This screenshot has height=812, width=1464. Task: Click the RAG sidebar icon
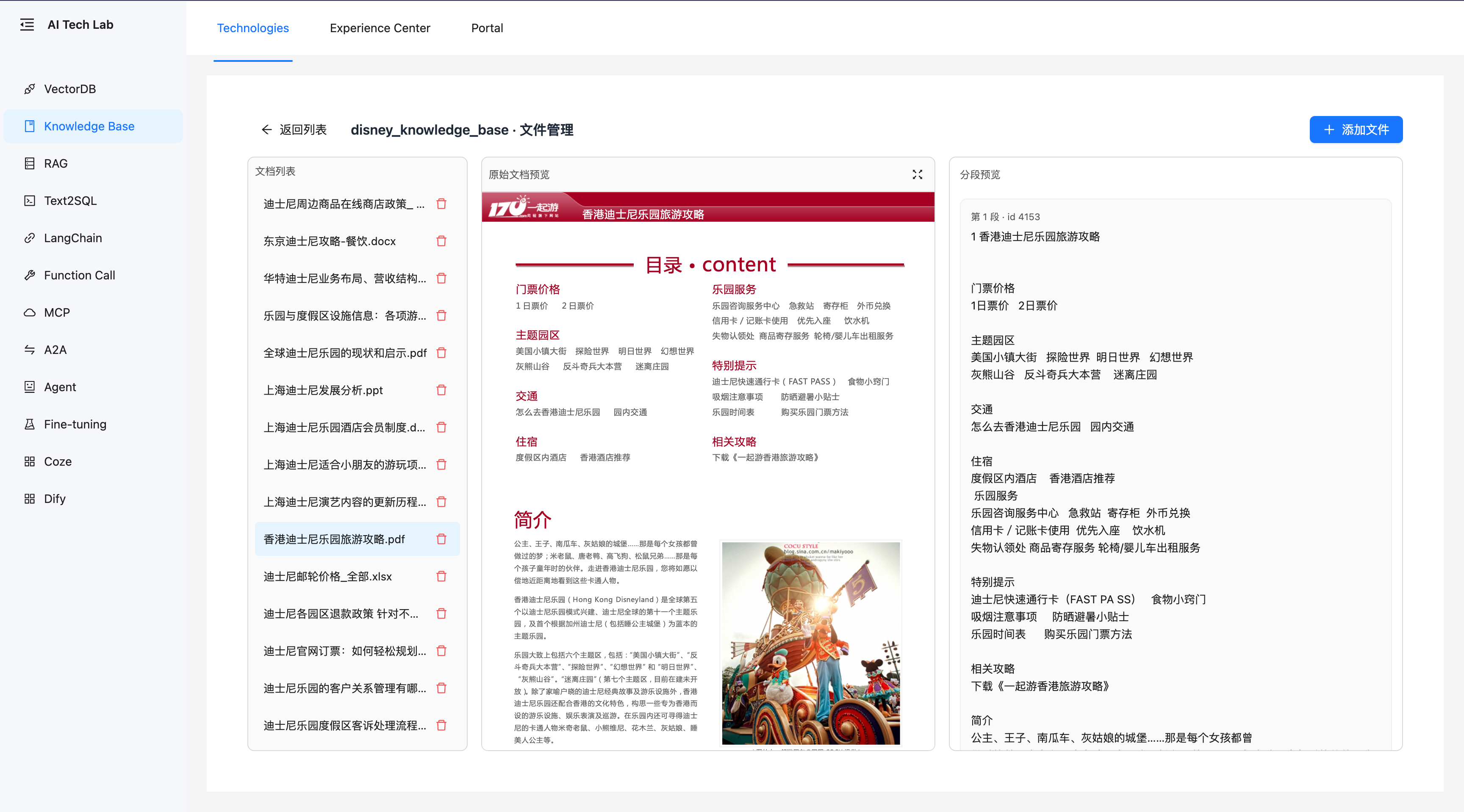[30, 163]
